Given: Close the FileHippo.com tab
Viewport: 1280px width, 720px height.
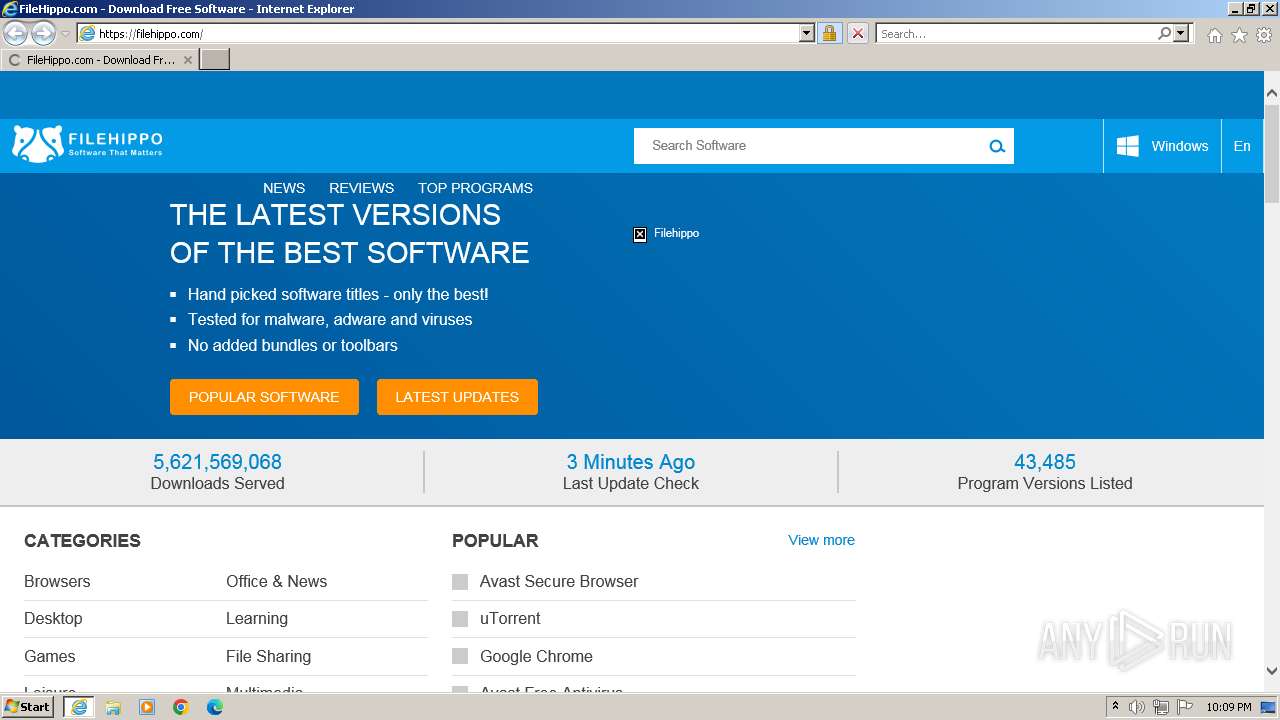Looking at the screenshot, I should pyautogui.click(x=187, y=60).
